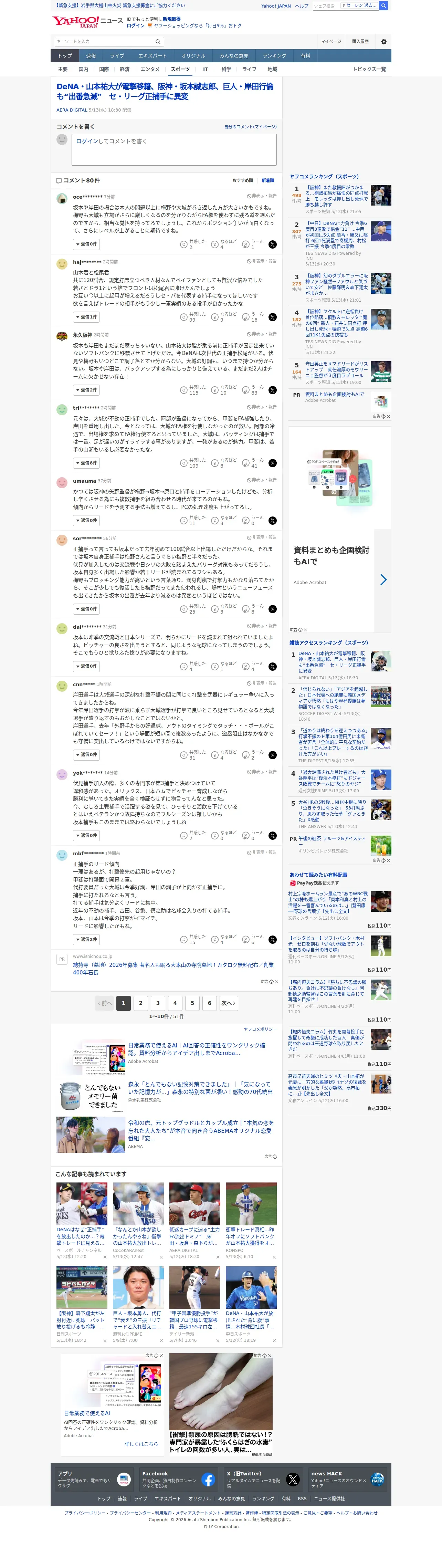
Task: Expand replies on mbf's comment (返信2件)
Action: [x=86, y=939]
